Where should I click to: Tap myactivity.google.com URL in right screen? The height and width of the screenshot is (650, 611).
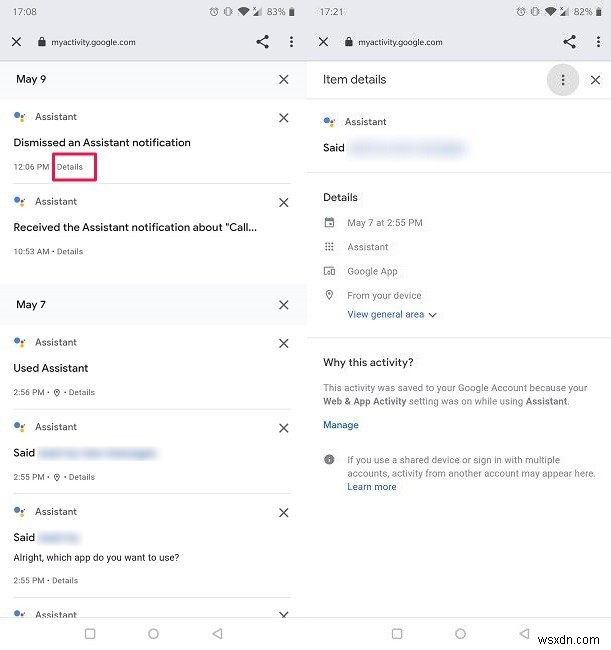(x=400, y=42)
